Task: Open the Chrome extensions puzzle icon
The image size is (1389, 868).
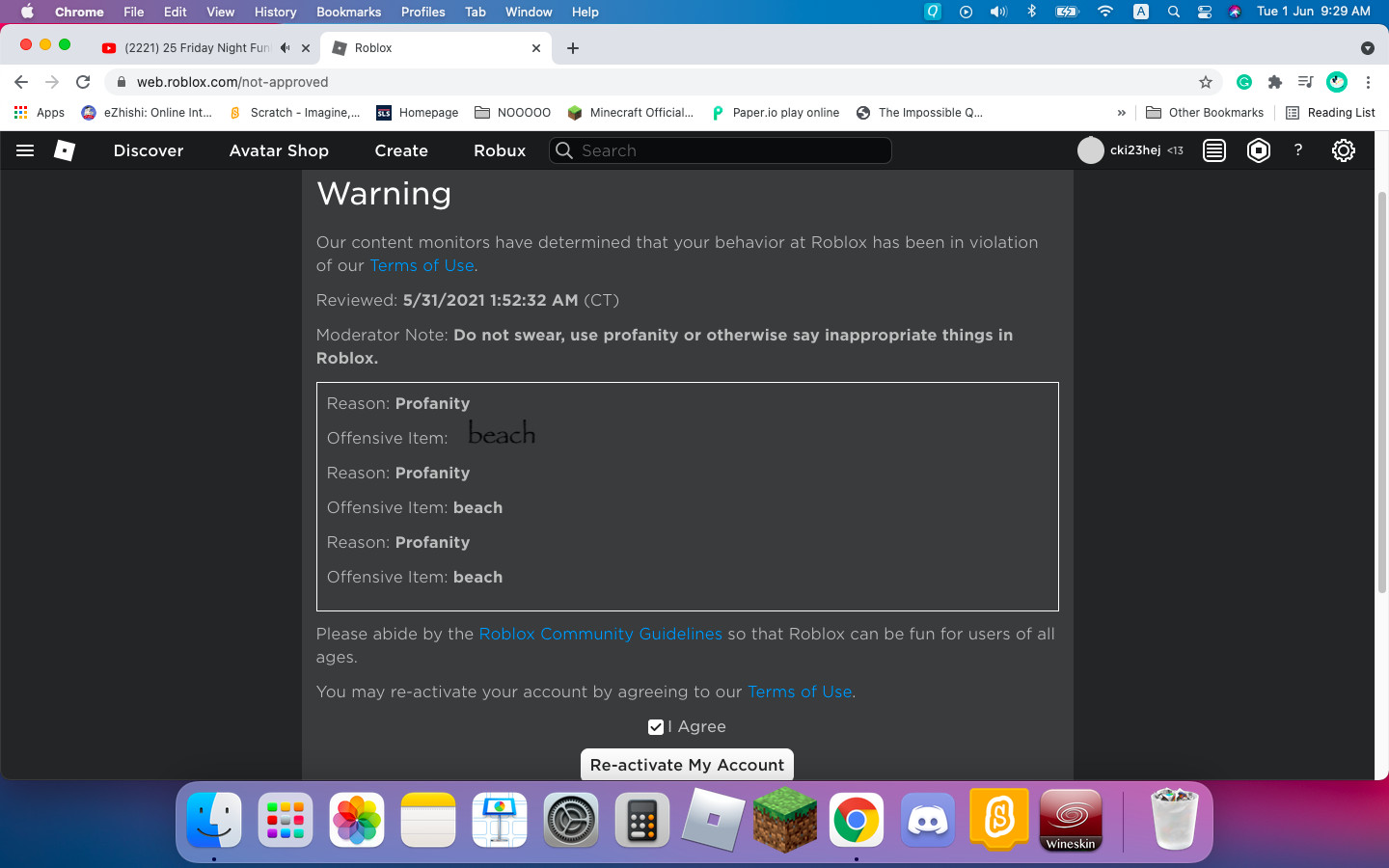Action: [1274, 82]
